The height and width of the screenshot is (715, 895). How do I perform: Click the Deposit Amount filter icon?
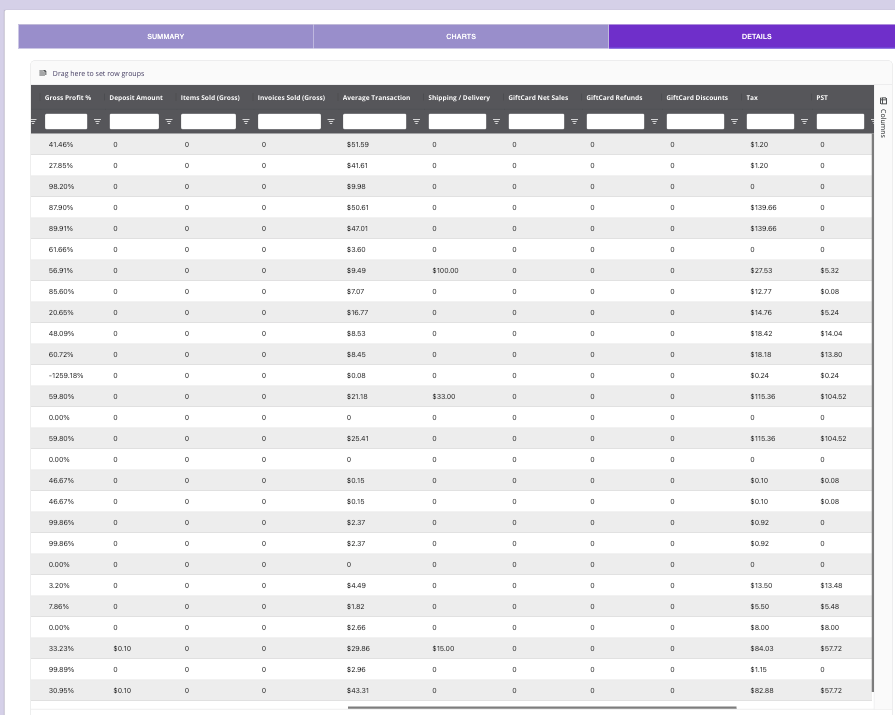pos(169,122)
